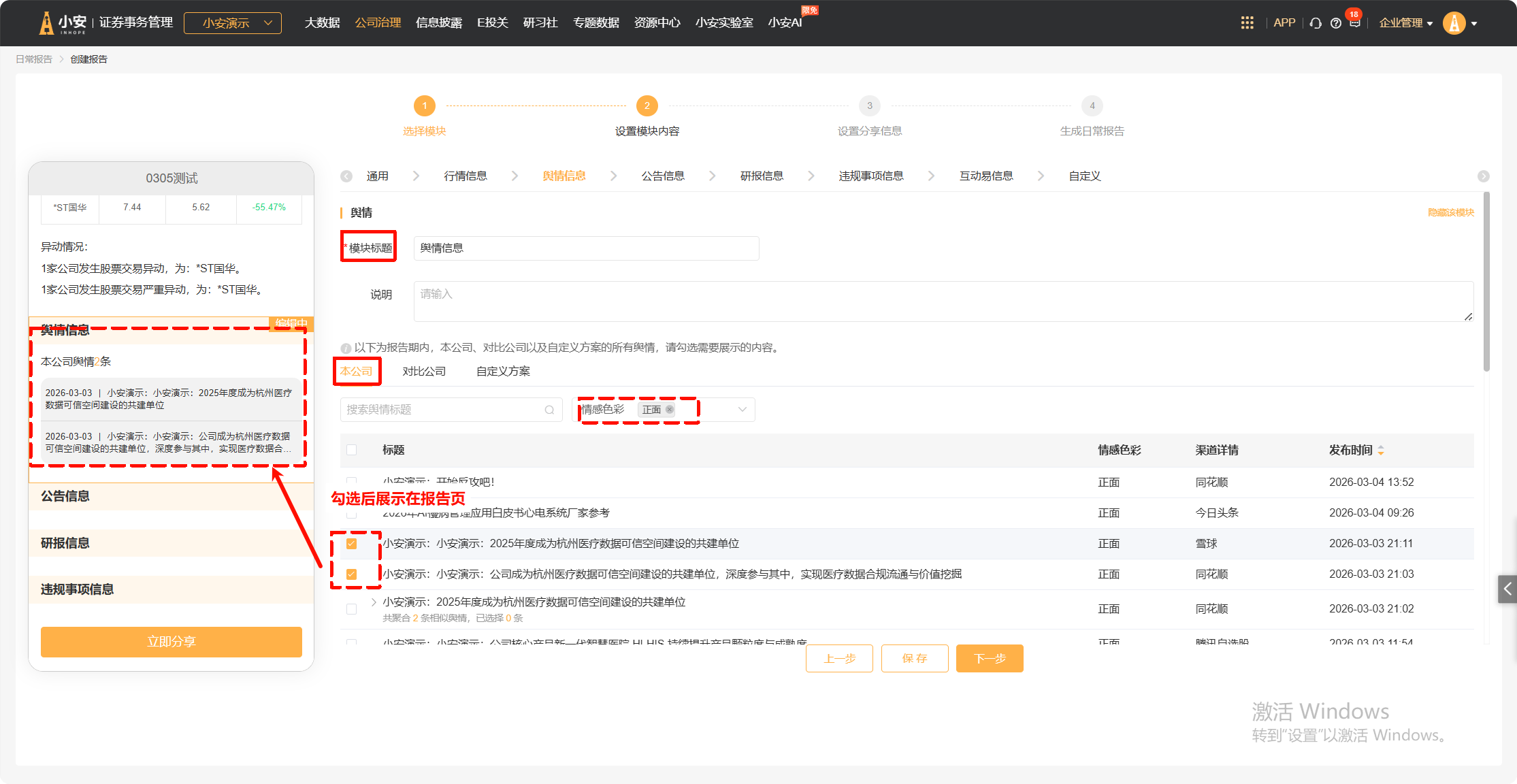Open the apps grid icon
The height and width of the screenshot is (784, 1517).
coord(1247,23)
